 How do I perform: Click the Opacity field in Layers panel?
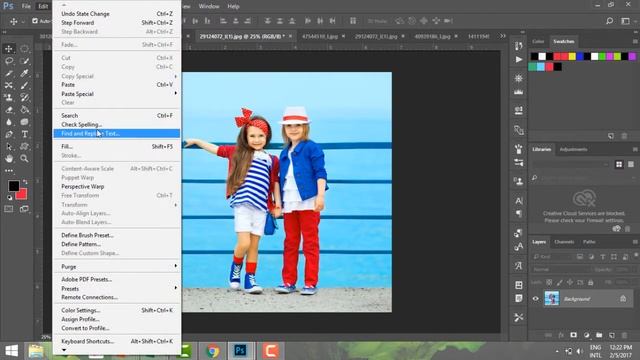622,269
